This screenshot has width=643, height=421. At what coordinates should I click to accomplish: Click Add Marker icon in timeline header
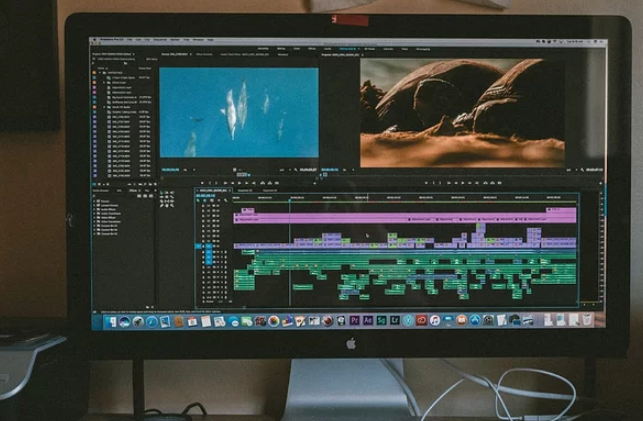tap(219, 200)
